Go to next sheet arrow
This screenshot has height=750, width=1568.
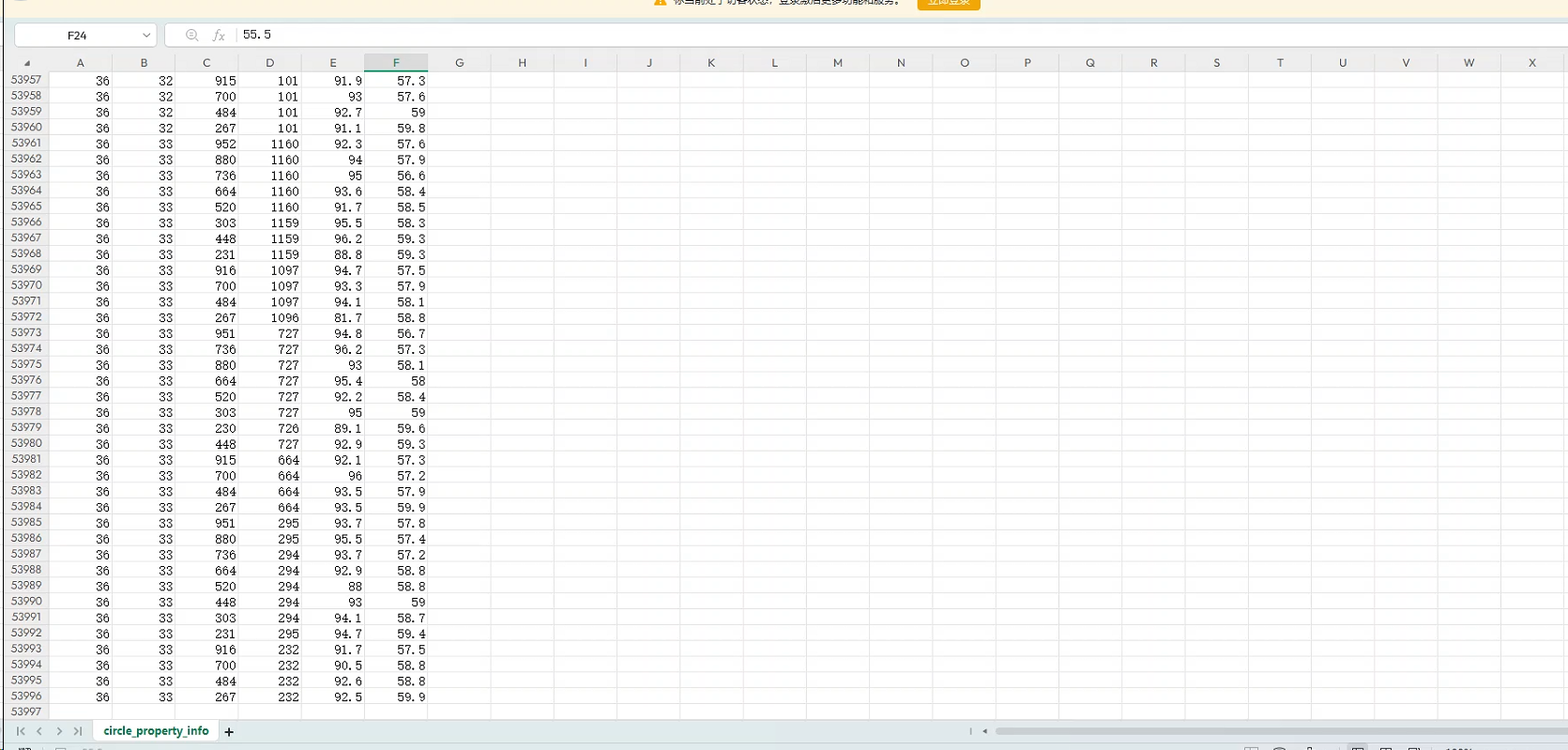(x=59, y=731)
